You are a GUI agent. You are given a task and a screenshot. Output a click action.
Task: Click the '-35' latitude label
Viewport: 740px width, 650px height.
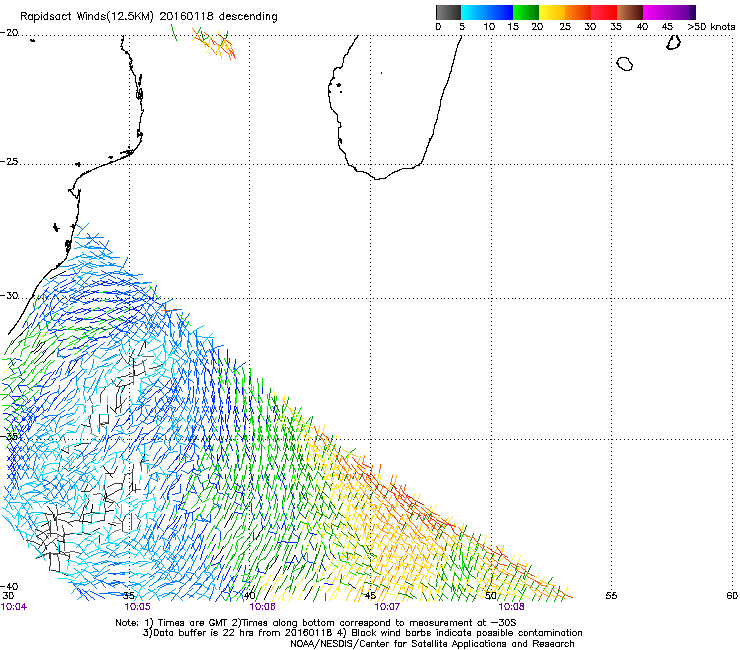(x=9, y=436)
